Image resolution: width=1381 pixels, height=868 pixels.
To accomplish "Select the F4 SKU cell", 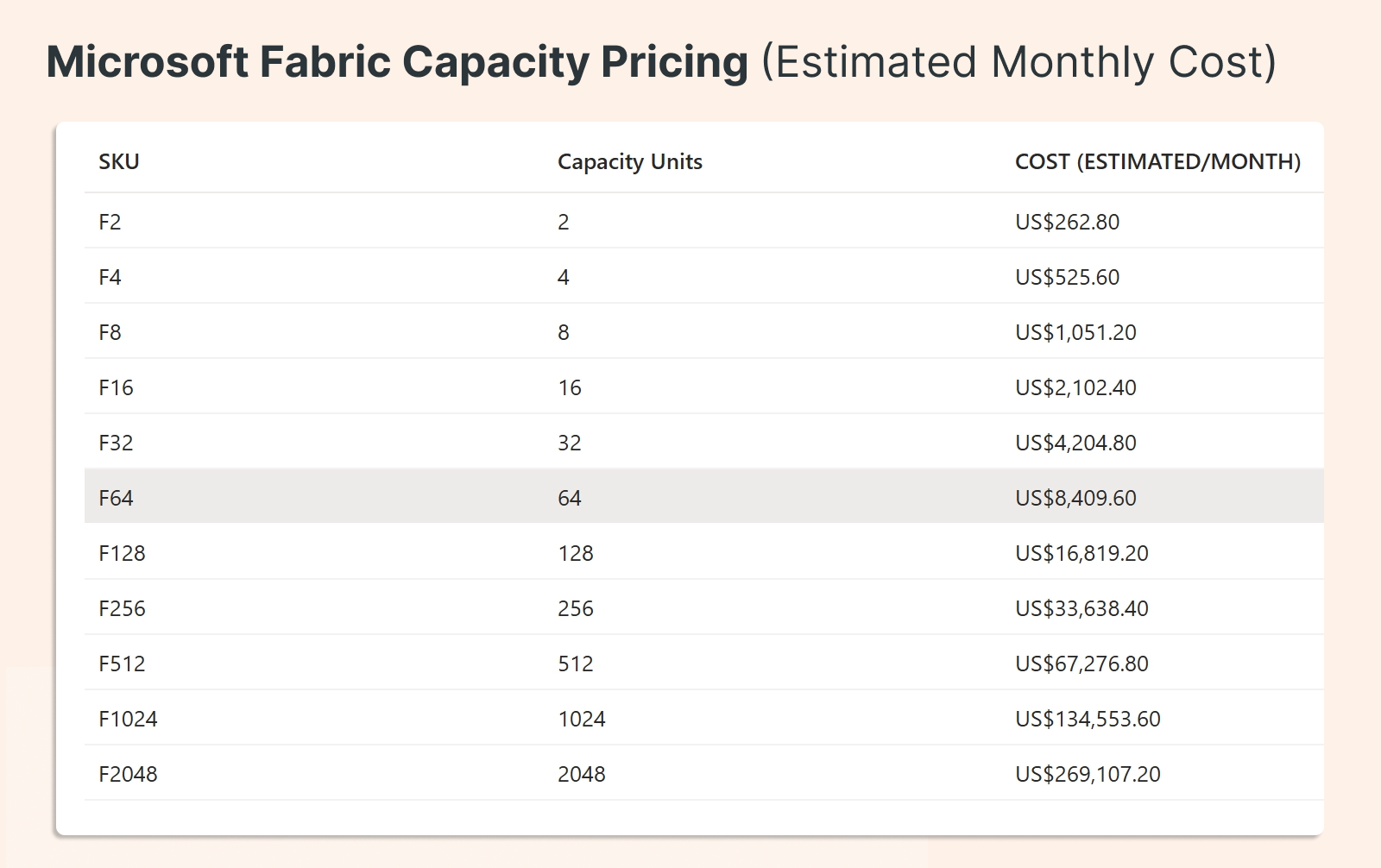I will (110, 278).
